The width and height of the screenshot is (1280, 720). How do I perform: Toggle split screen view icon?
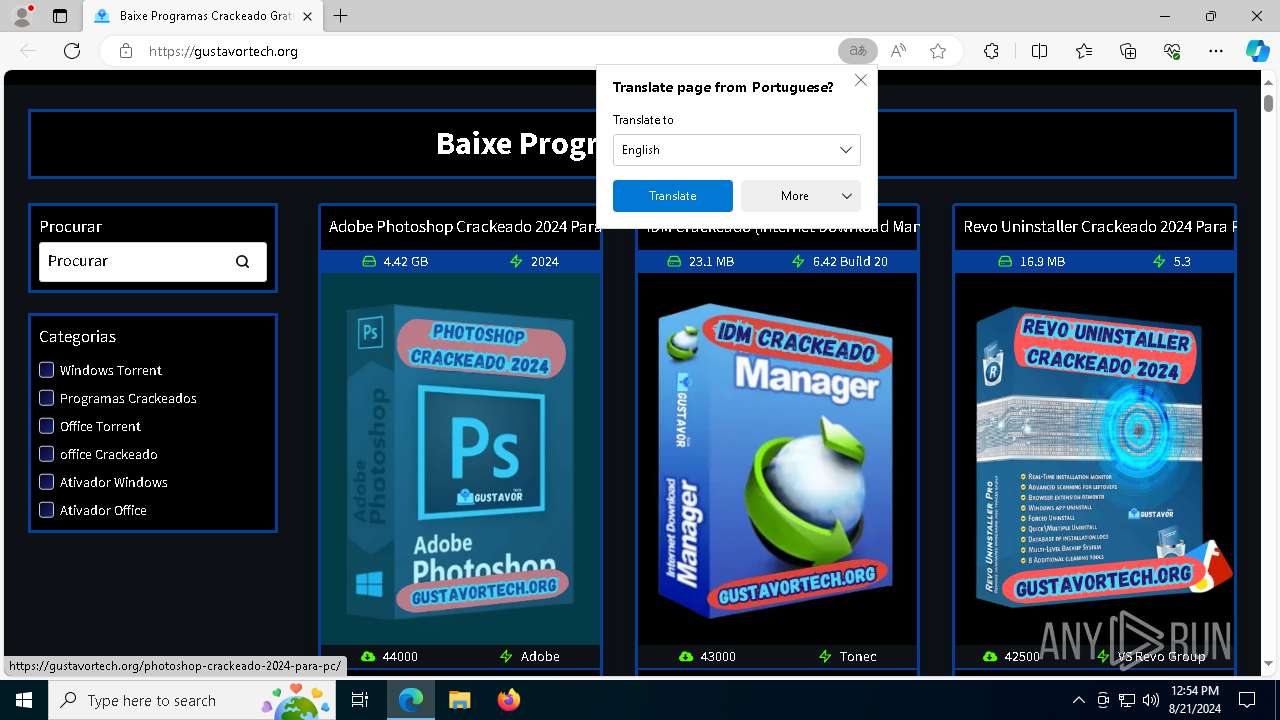(x=1039, y=51)
